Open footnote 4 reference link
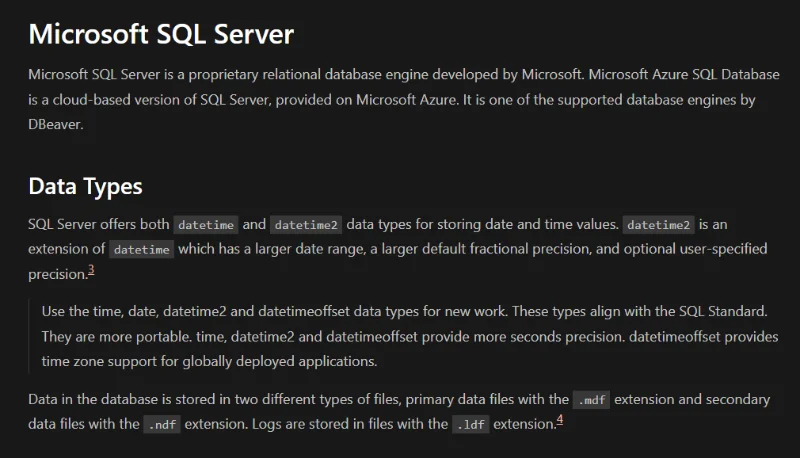The height and width of the screenshot is (458, 800). (x=560, y=420)
